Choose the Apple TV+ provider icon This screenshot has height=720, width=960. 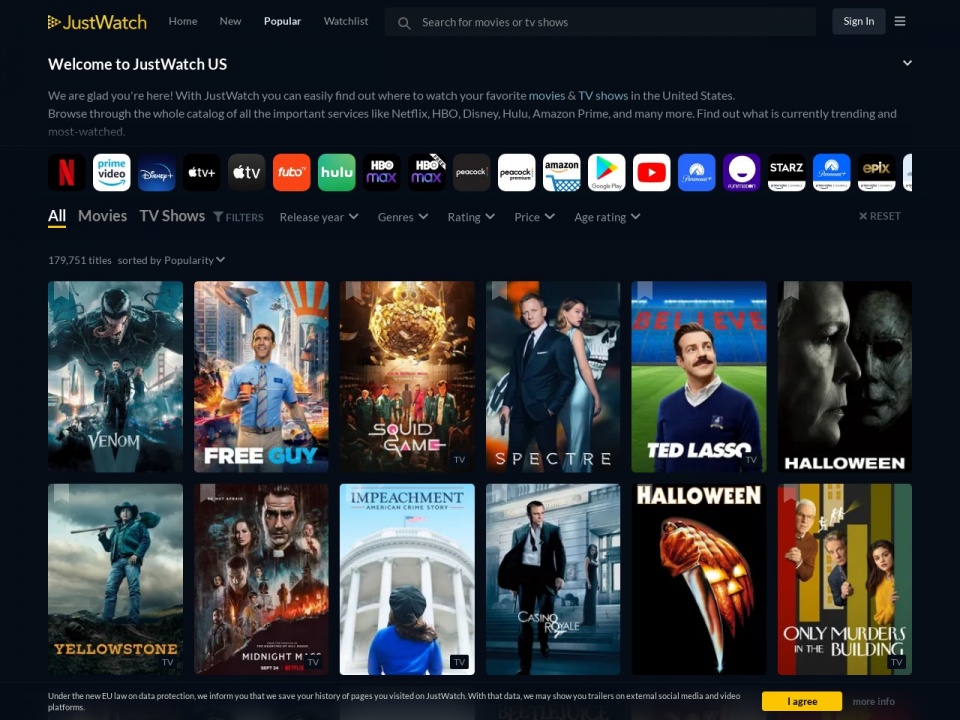[x=201, y=173]
